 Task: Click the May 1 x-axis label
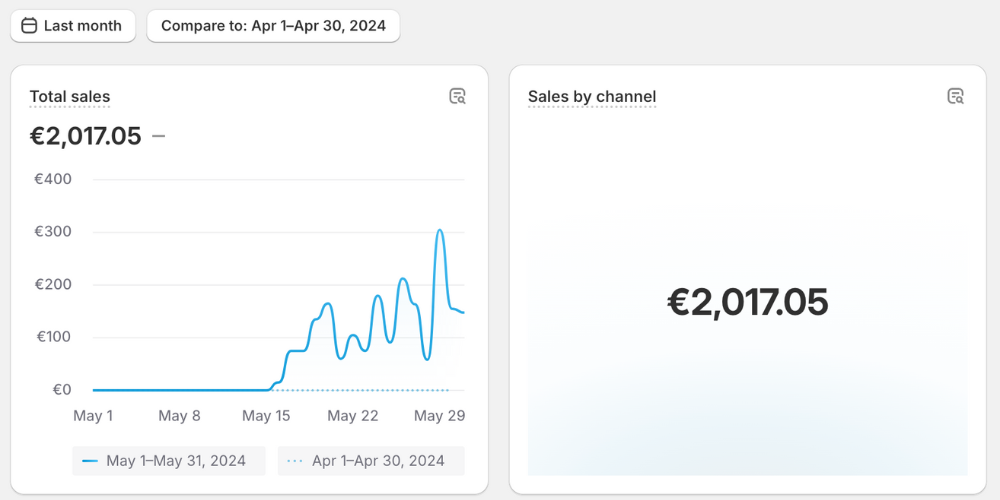[x=93, y=416]
